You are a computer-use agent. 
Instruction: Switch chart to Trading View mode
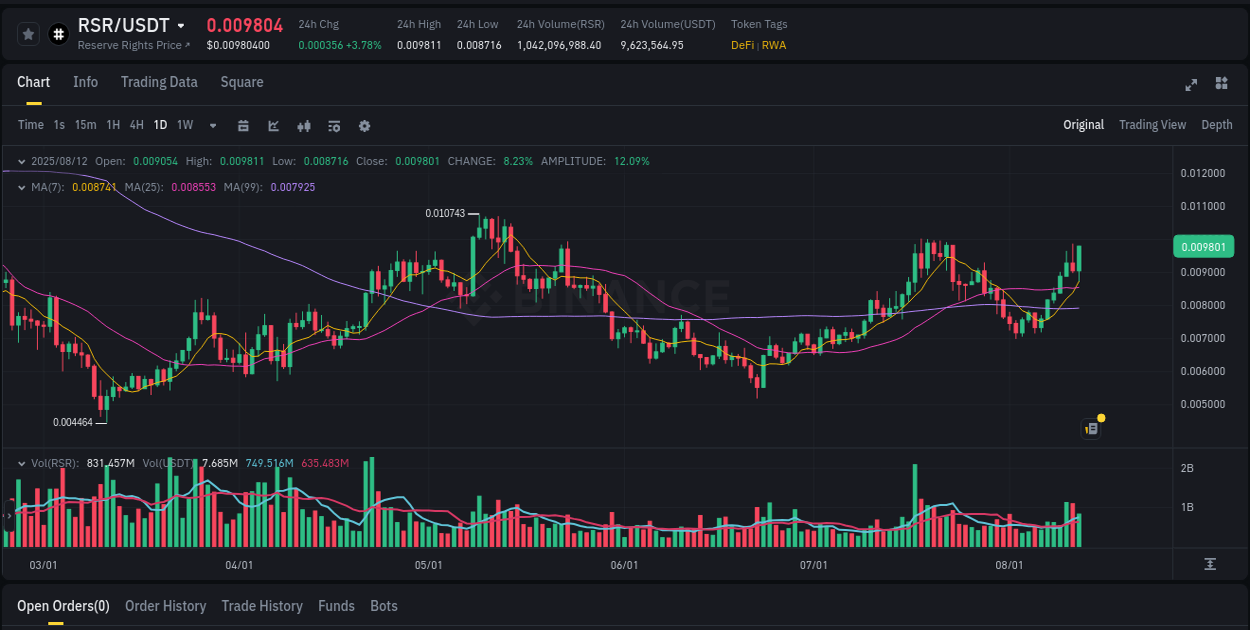click(1152, 125)
